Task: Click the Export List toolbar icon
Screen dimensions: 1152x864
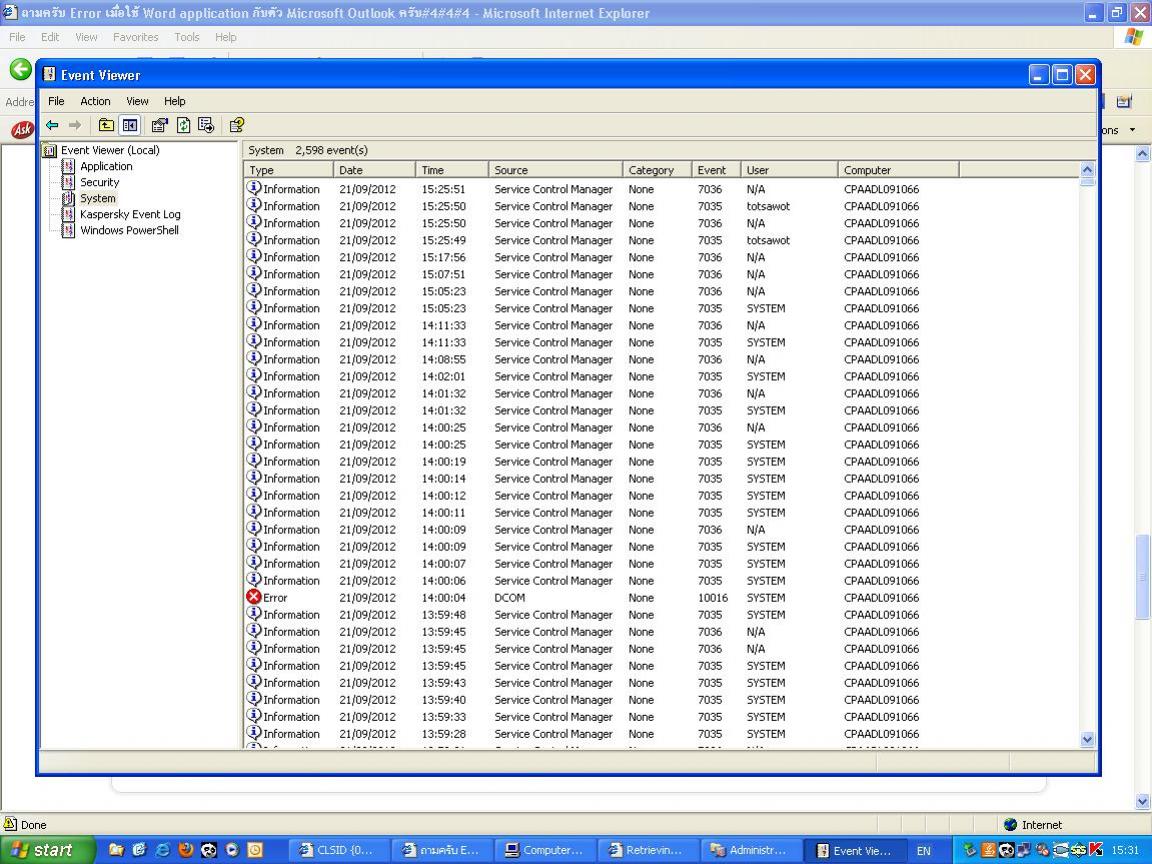Action: tap(206, 125)
